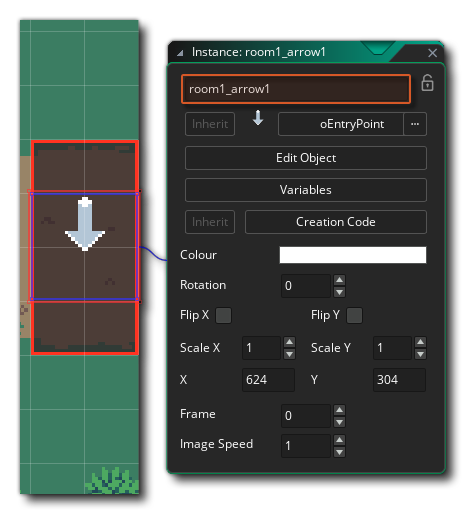The image size is (466, 514).
Task: Click the room1_arrow1 name field
Action: coord(296,89)
